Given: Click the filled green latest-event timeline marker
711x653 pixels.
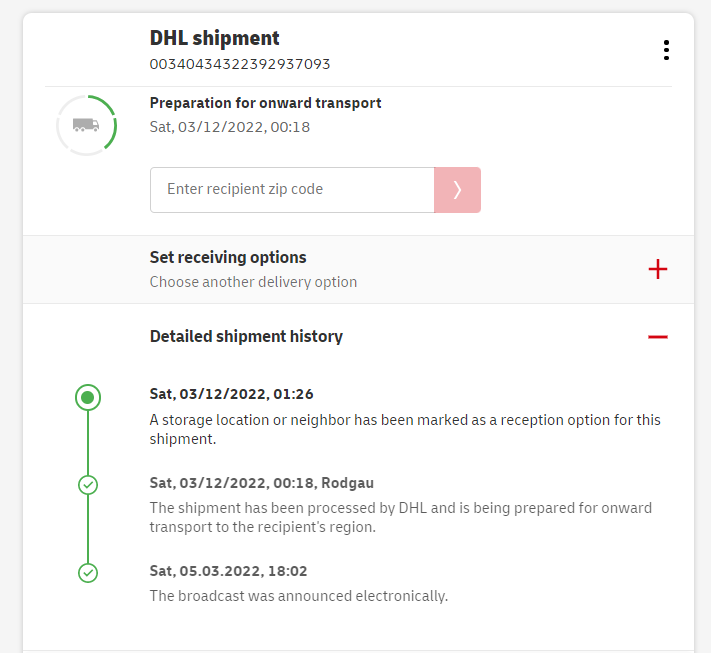Looking at the screenshot, I should pos(88,398).
